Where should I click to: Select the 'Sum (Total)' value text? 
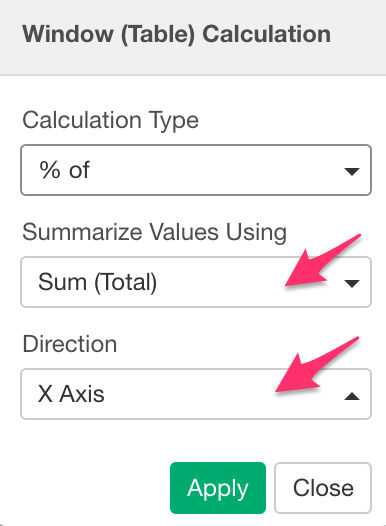click(x=97, y=282)
